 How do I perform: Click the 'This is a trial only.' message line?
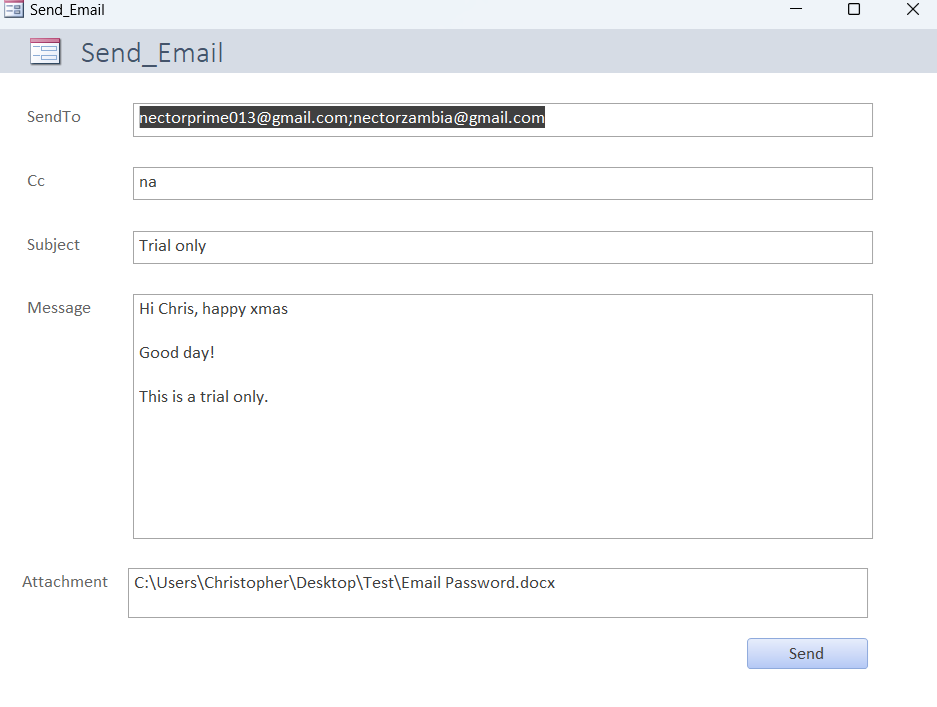click(204, 397)
